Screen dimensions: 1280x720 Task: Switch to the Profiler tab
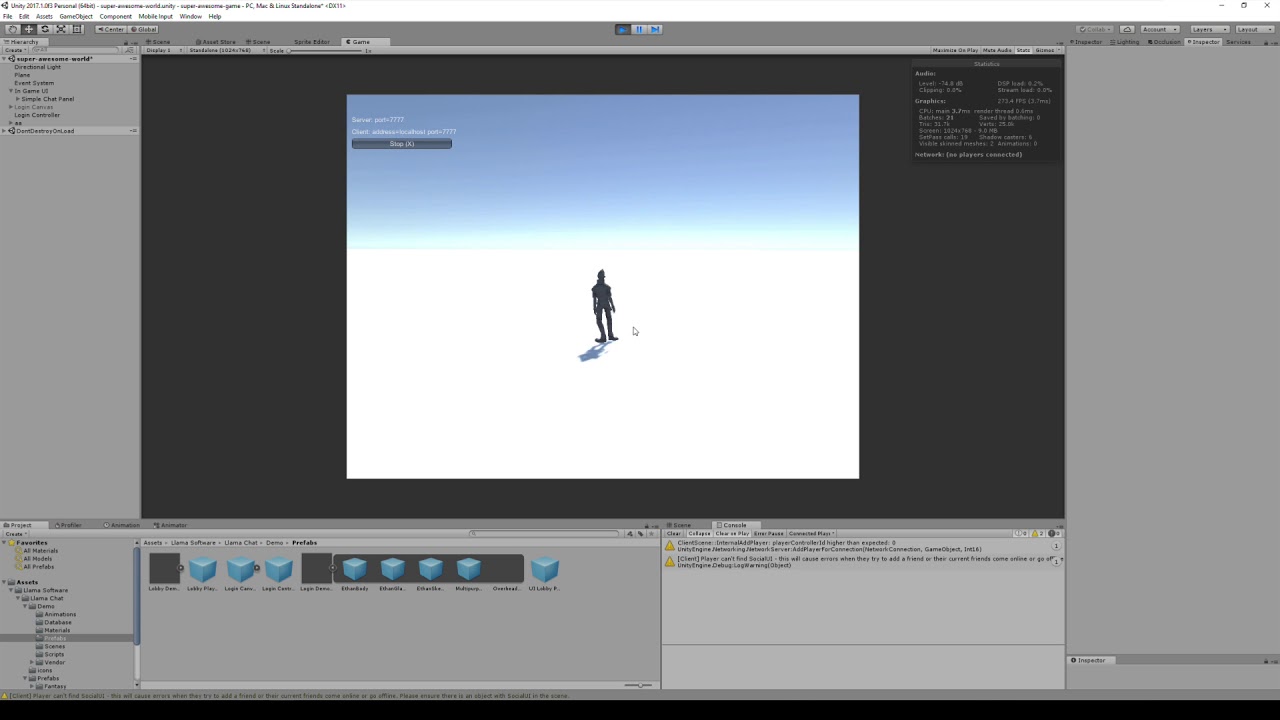tap(70, 525)
